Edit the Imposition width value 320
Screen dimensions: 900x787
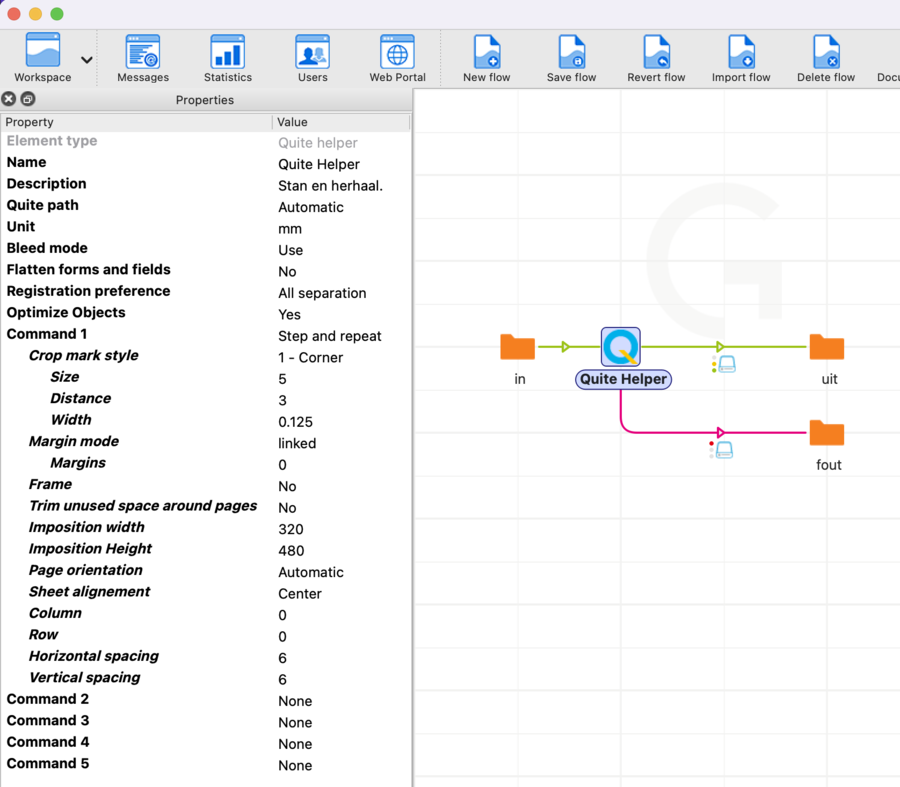[290, 529]
